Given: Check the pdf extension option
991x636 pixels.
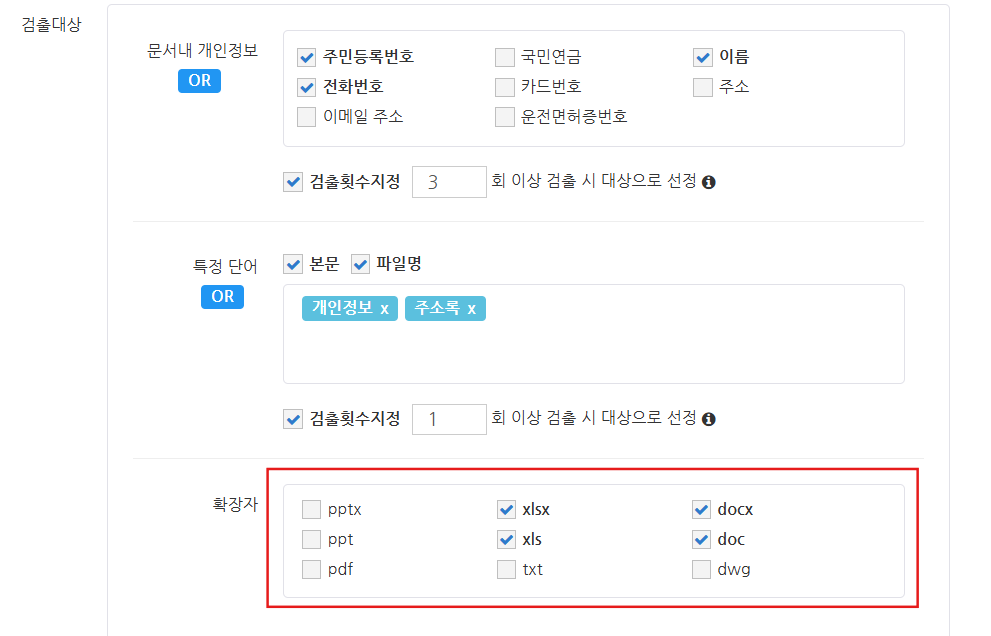Looking at the screenshot, I should tap(312, 570).
